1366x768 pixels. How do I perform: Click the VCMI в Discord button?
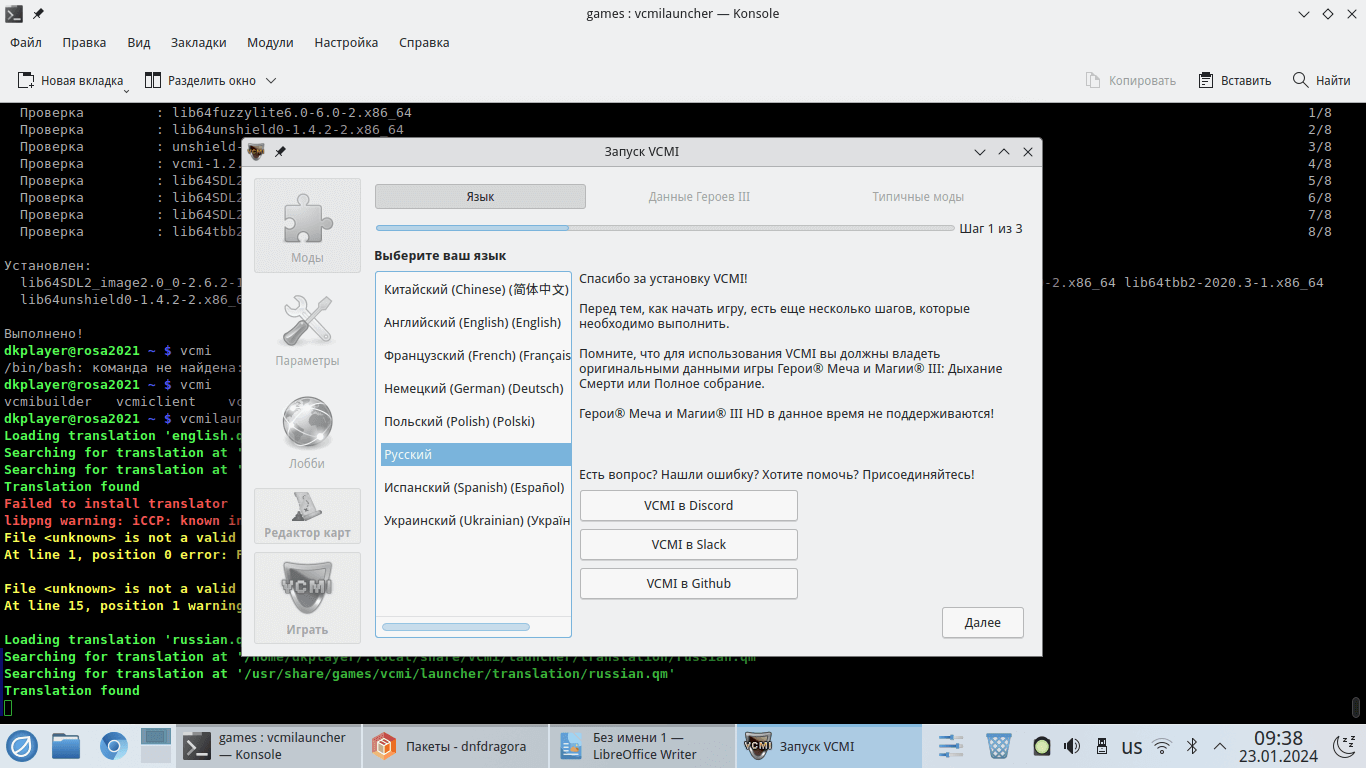pyautogui.click(x=689, y=506)
